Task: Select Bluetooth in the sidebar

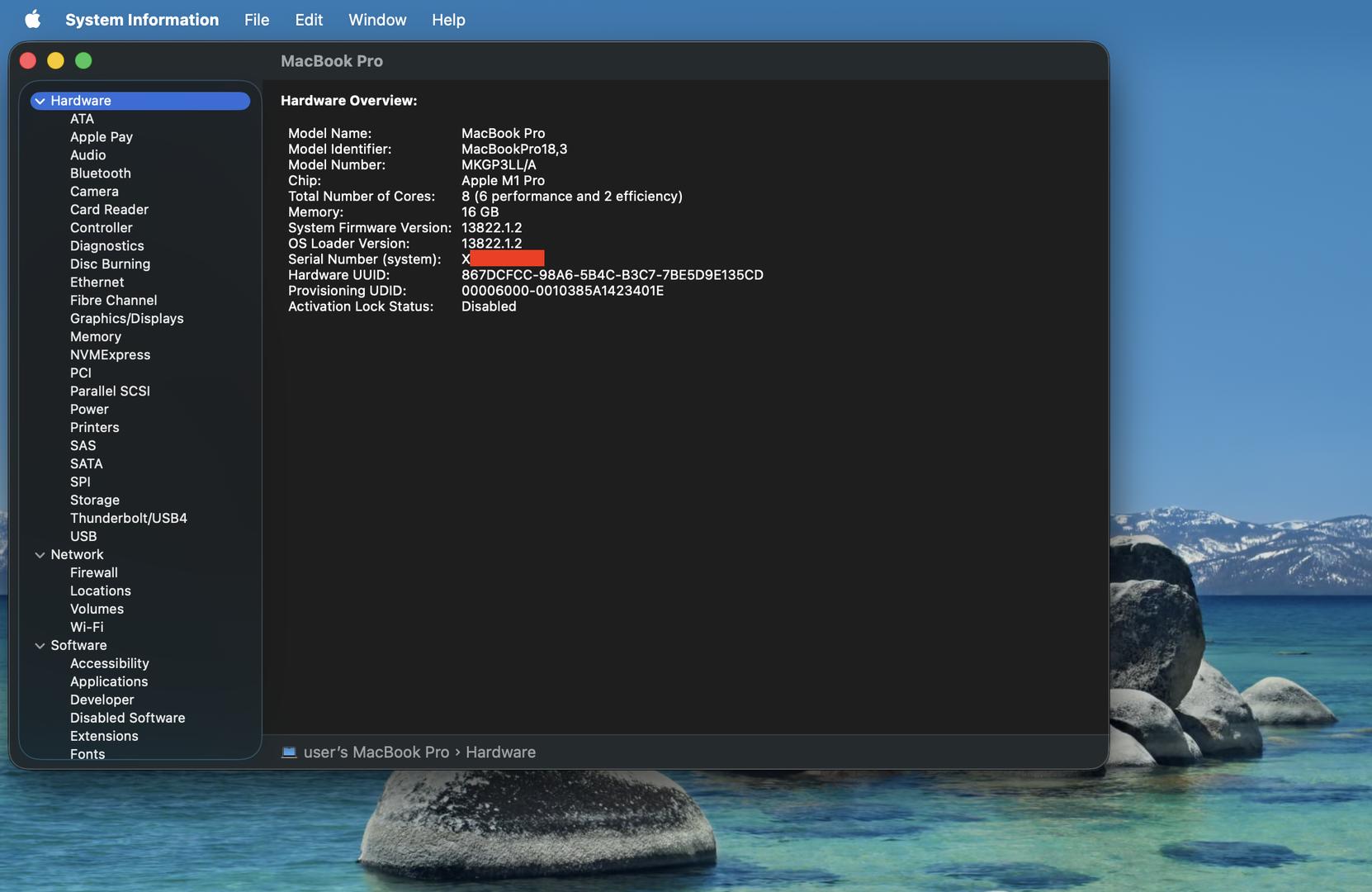Action: pyautogui.click(x=101, y=173)
